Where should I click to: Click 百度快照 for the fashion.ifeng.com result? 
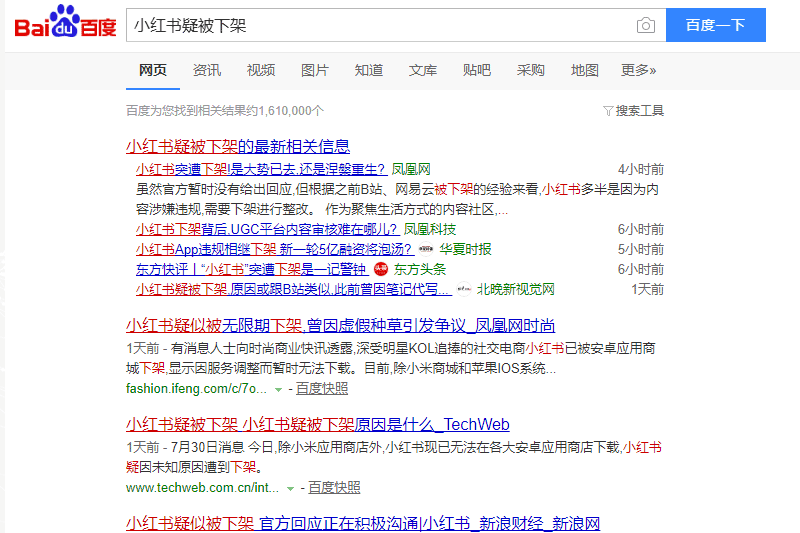[322, 389]
